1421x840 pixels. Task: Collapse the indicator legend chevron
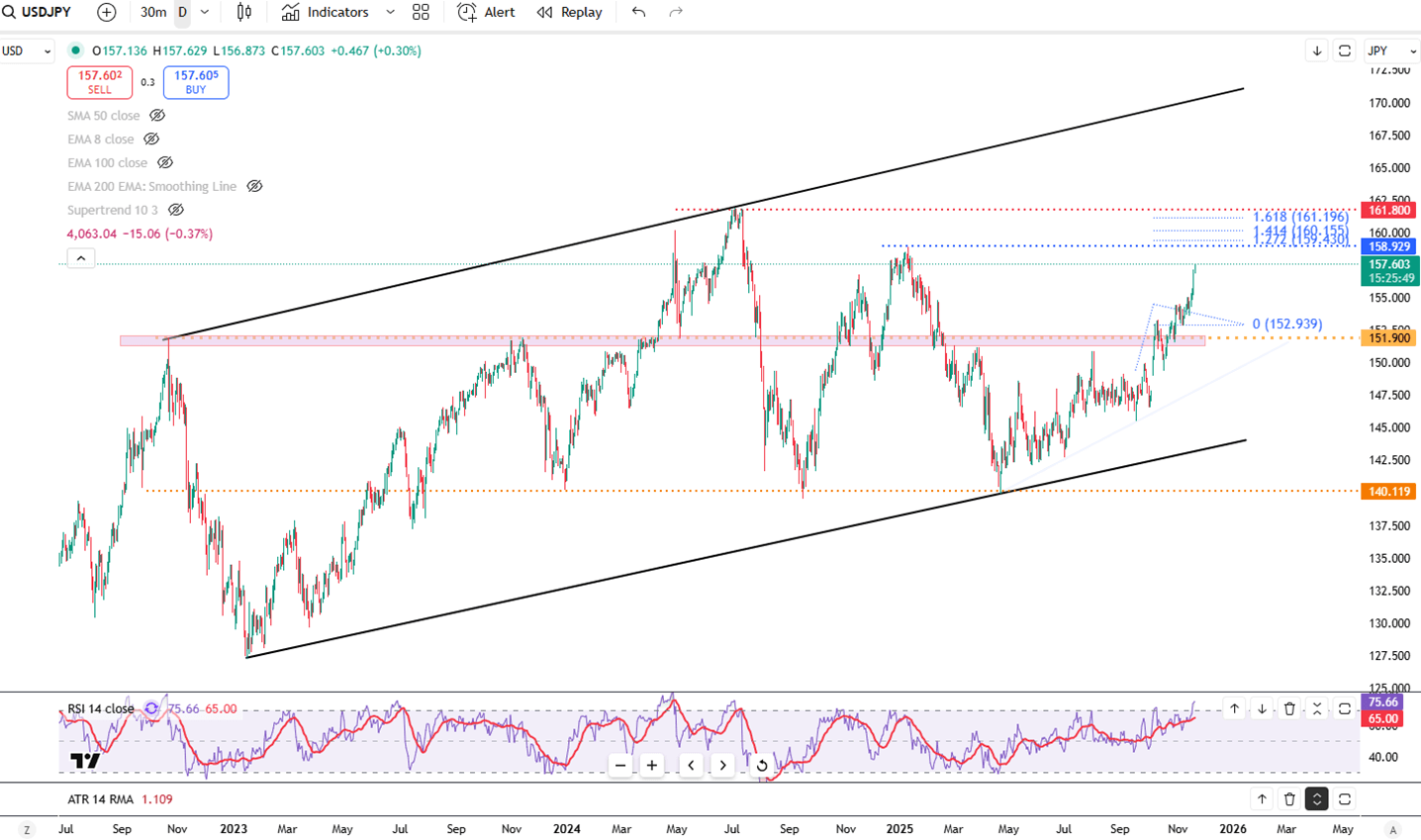[81, 258]
